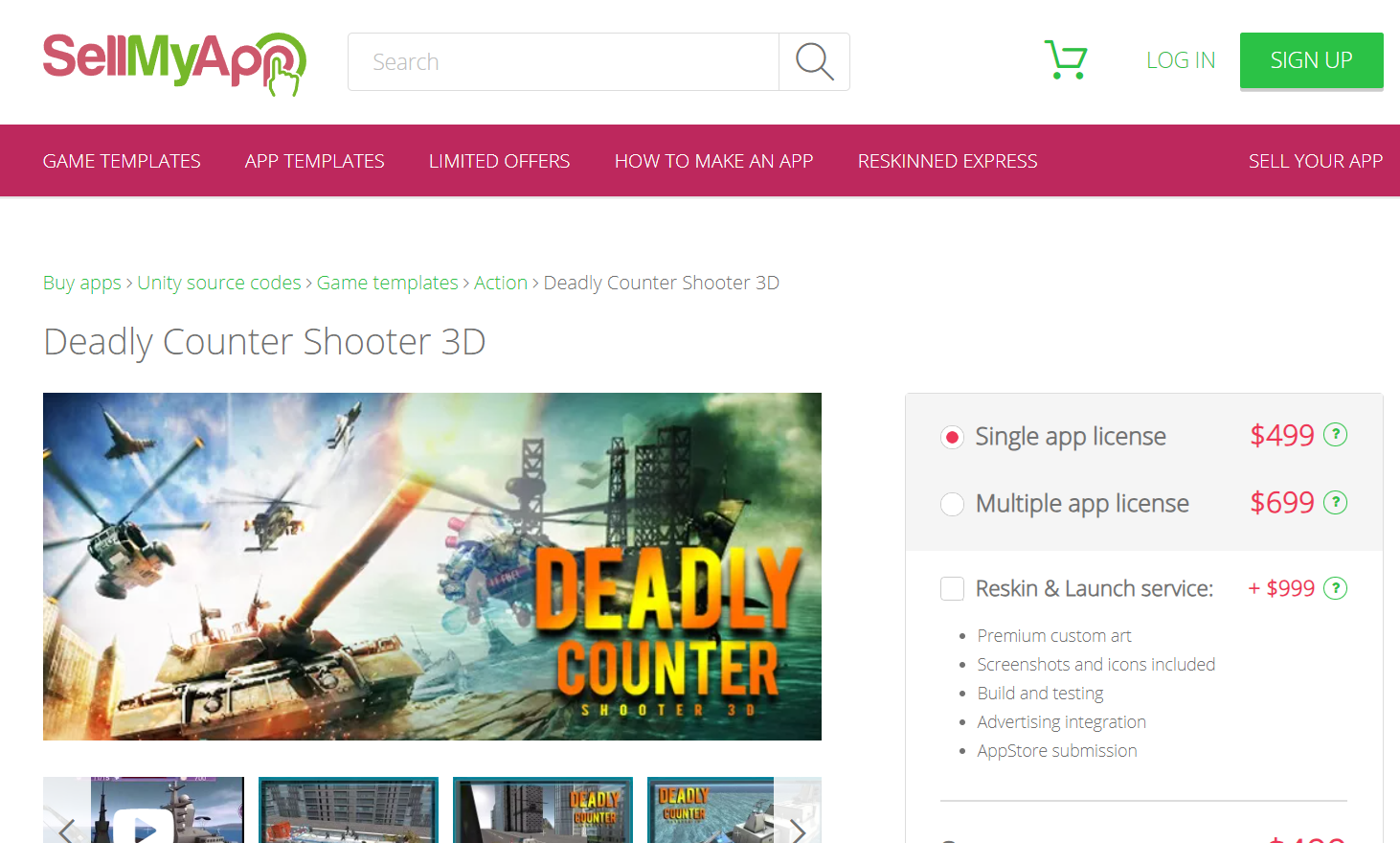
Task: Follow the Game templates breadcrumb
Action: 388,283
